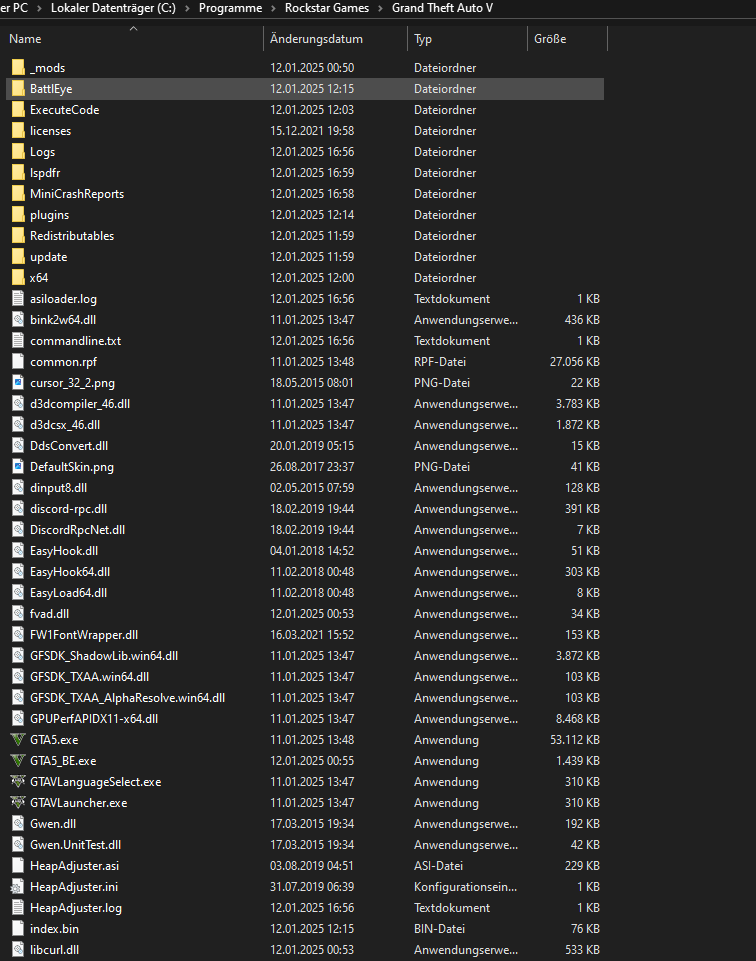Click the GTAVLanguageSelect.exe icon
Image resolution: width=756 pixels, height=961 pixels.
tap(18, 781)
